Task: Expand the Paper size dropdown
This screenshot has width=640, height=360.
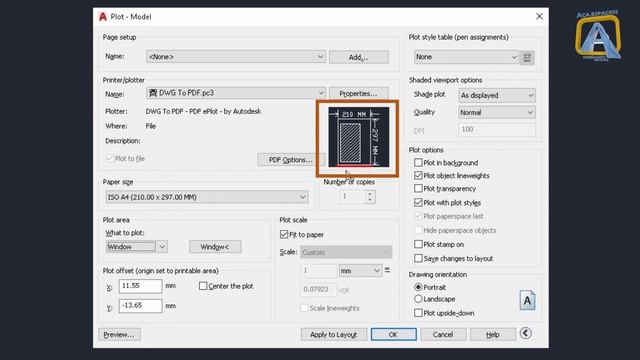Action: (x=207, y=197)
